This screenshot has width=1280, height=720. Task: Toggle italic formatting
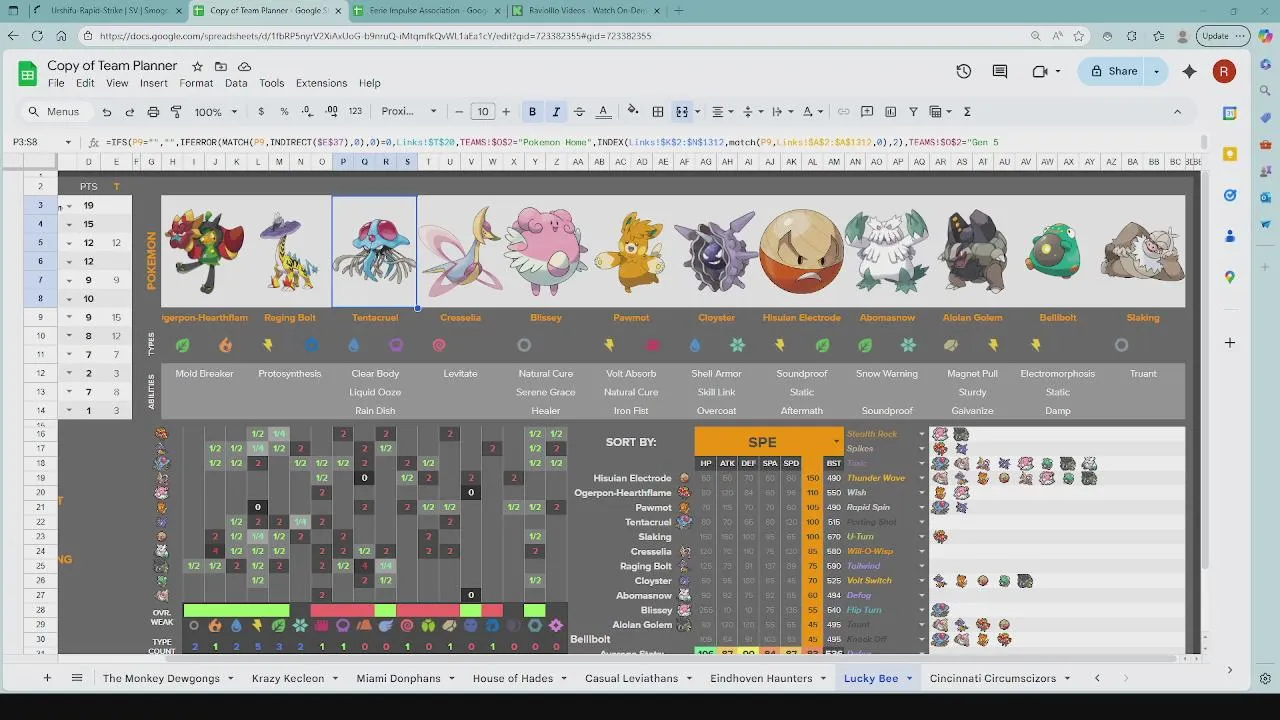tap(556, 112)
